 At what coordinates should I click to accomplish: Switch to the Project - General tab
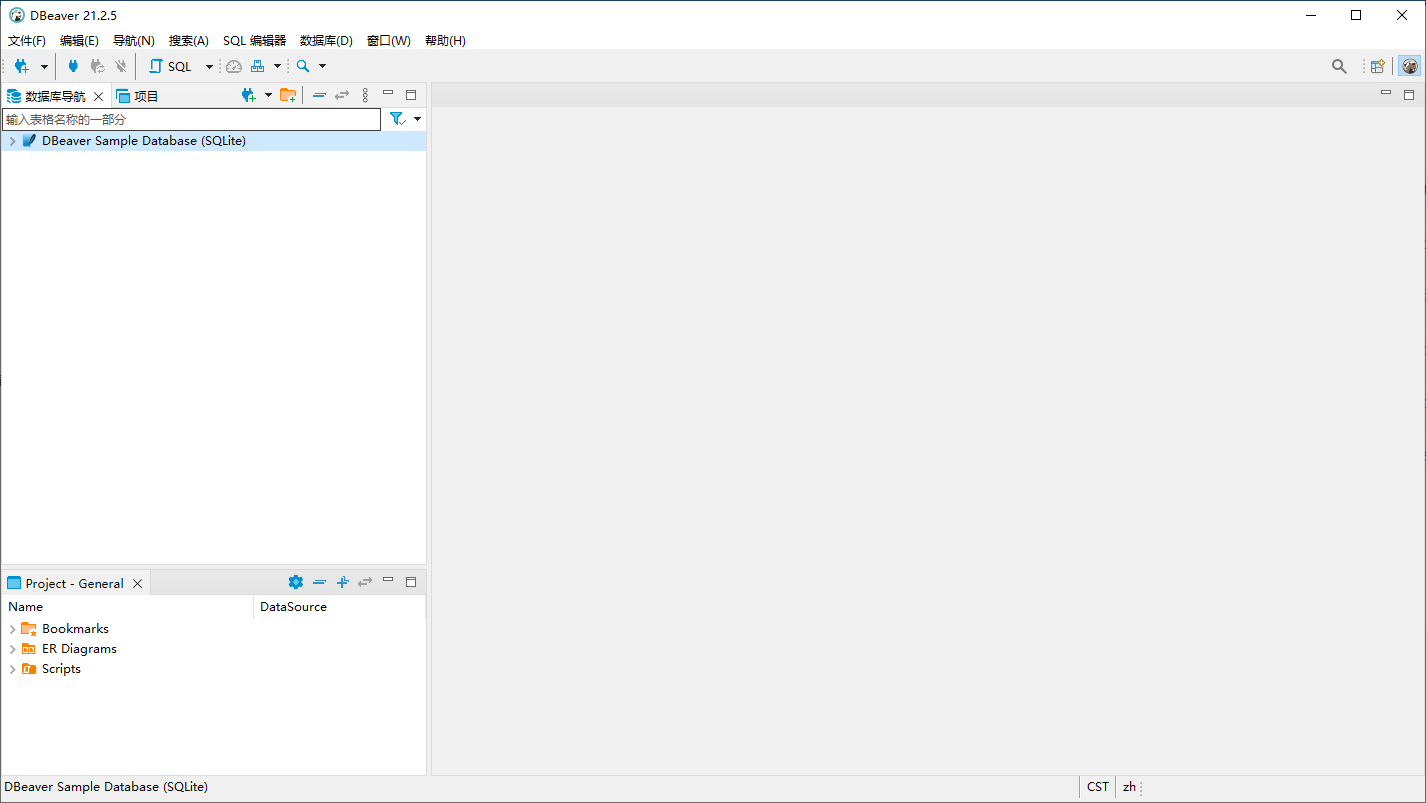click(x=75, y=584)
